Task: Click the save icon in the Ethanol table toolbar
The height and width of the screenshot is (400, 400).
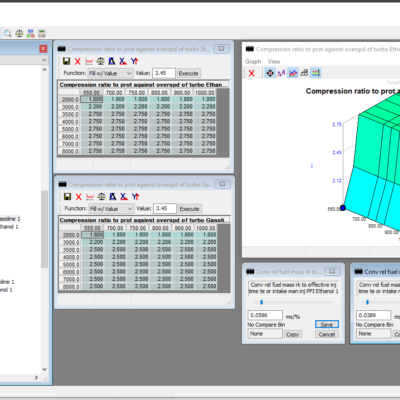Action: (66, 61)
